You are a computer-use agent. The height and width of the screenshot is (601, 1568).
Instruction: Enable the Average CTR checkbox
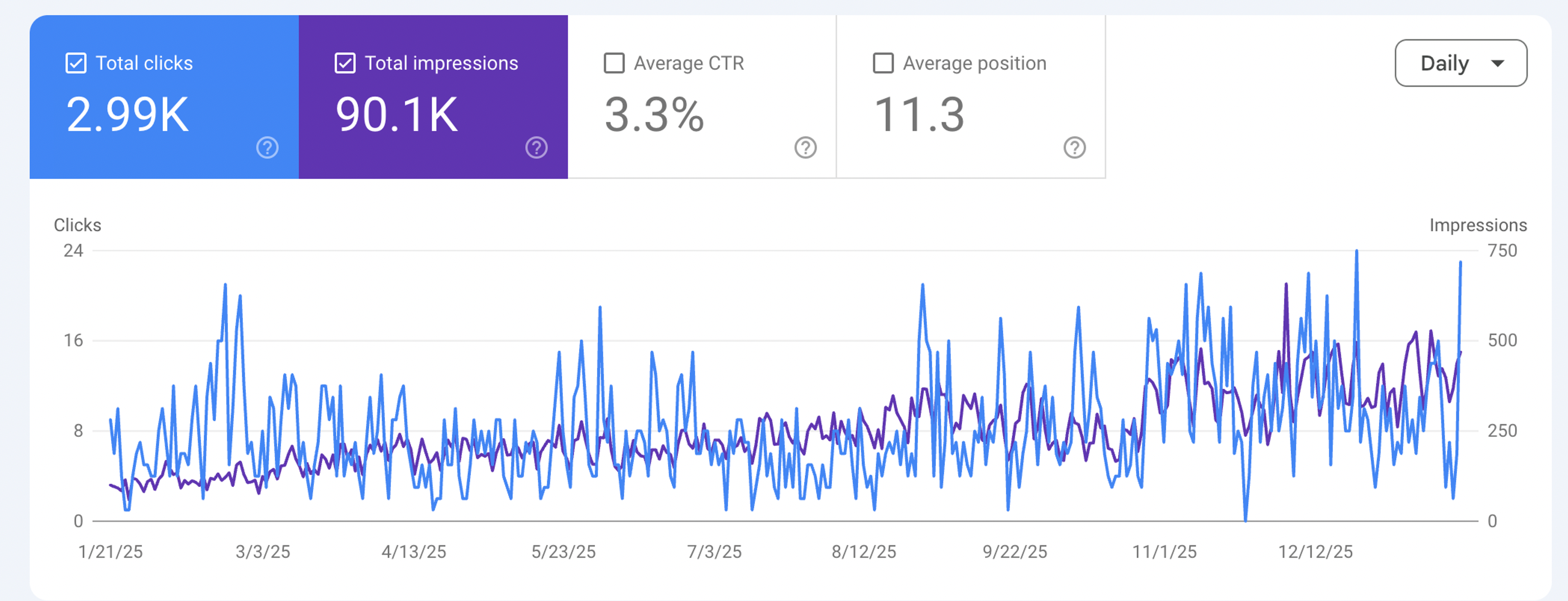[614, 63]
